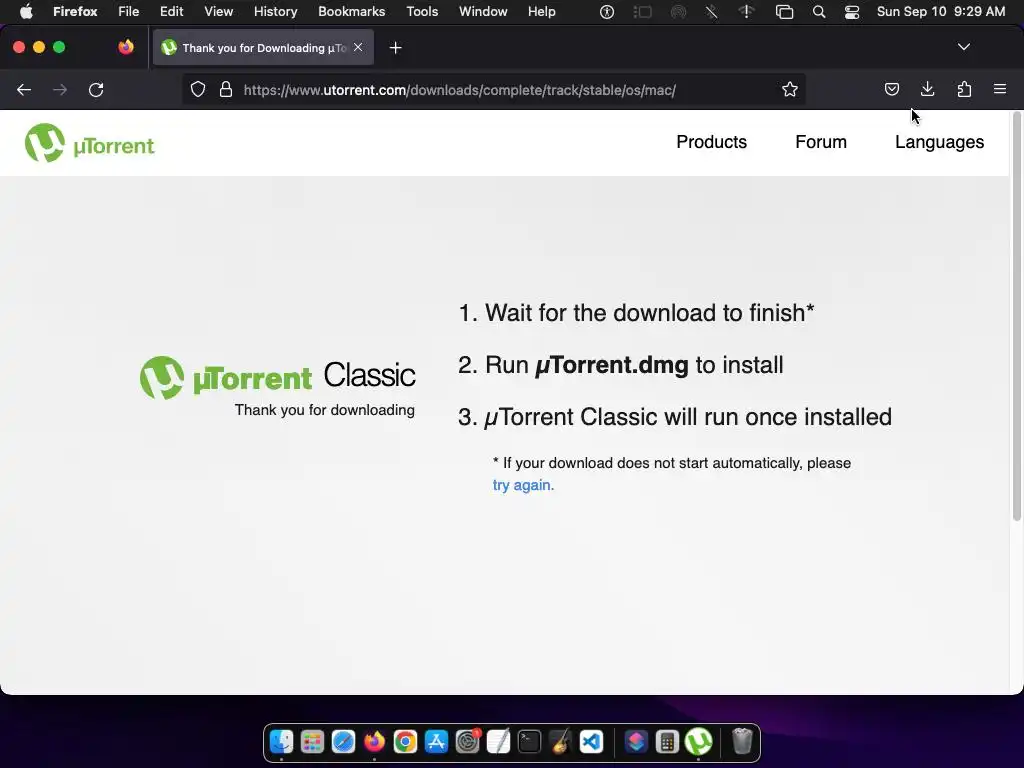
Task: Open Calculator from the Dock
Action: pyautogui.click(x=667, y=741)
